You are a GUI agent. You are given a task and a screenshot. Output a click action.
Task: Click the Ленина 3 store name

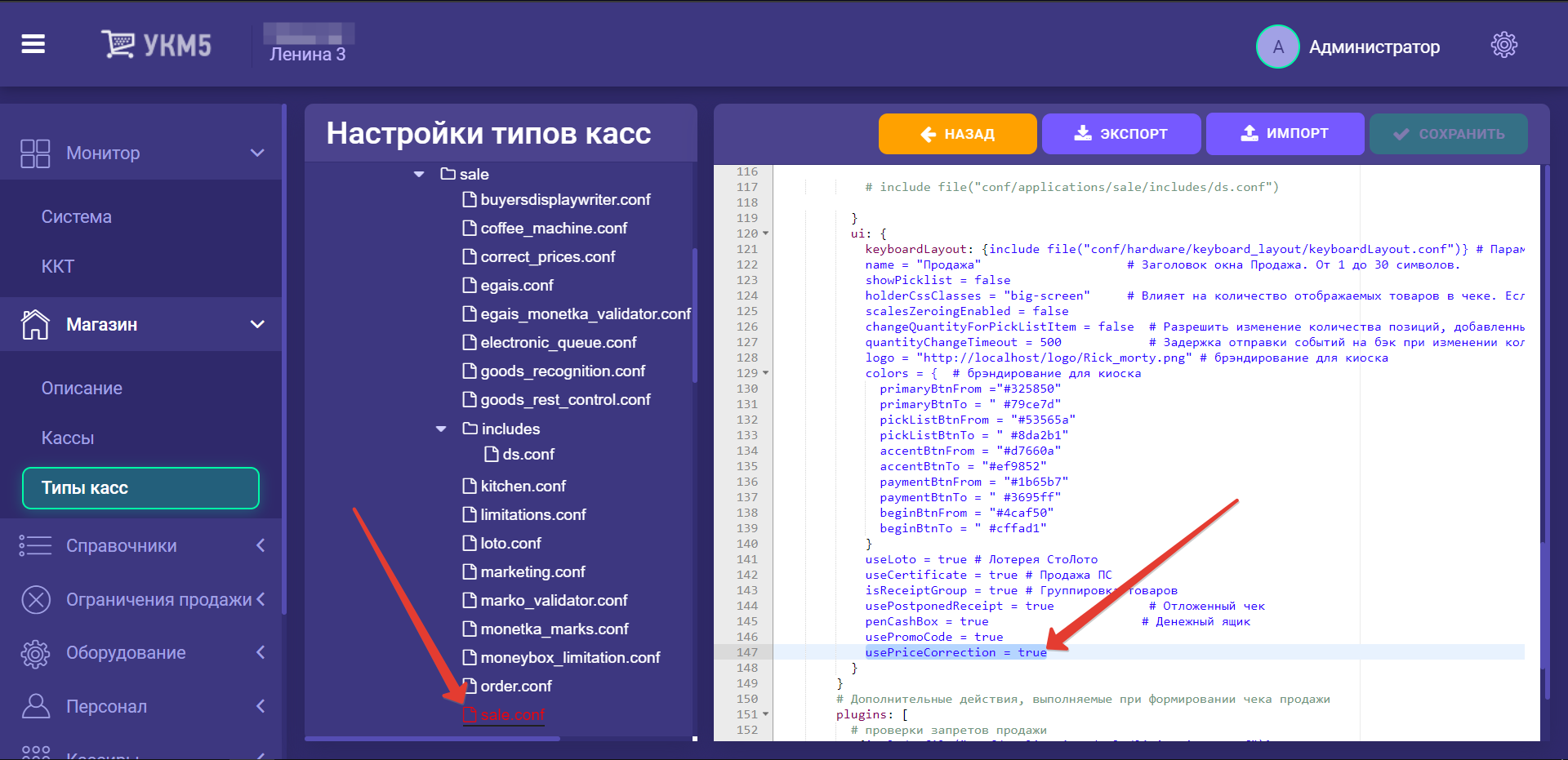pos(308,55)
